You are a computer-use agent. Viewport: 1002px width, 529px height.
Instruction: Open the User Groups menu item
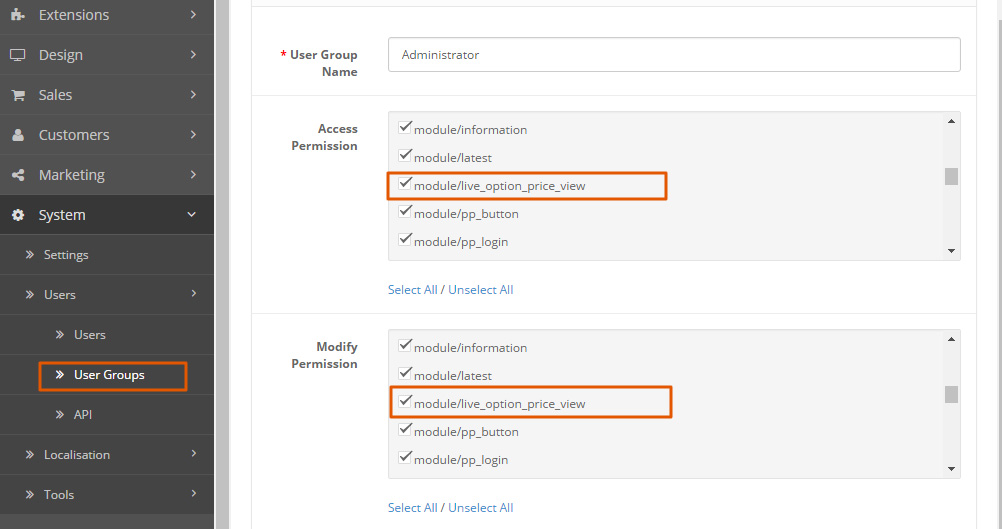(109, 375)
